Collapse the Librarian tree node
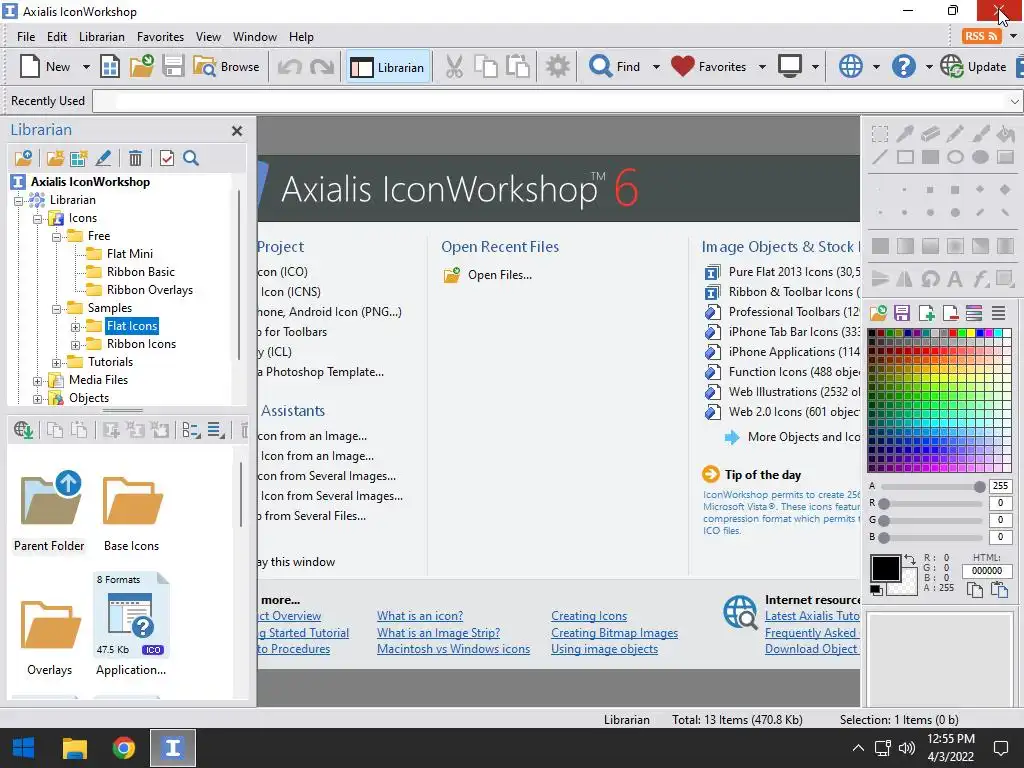 tap(19, 200)
